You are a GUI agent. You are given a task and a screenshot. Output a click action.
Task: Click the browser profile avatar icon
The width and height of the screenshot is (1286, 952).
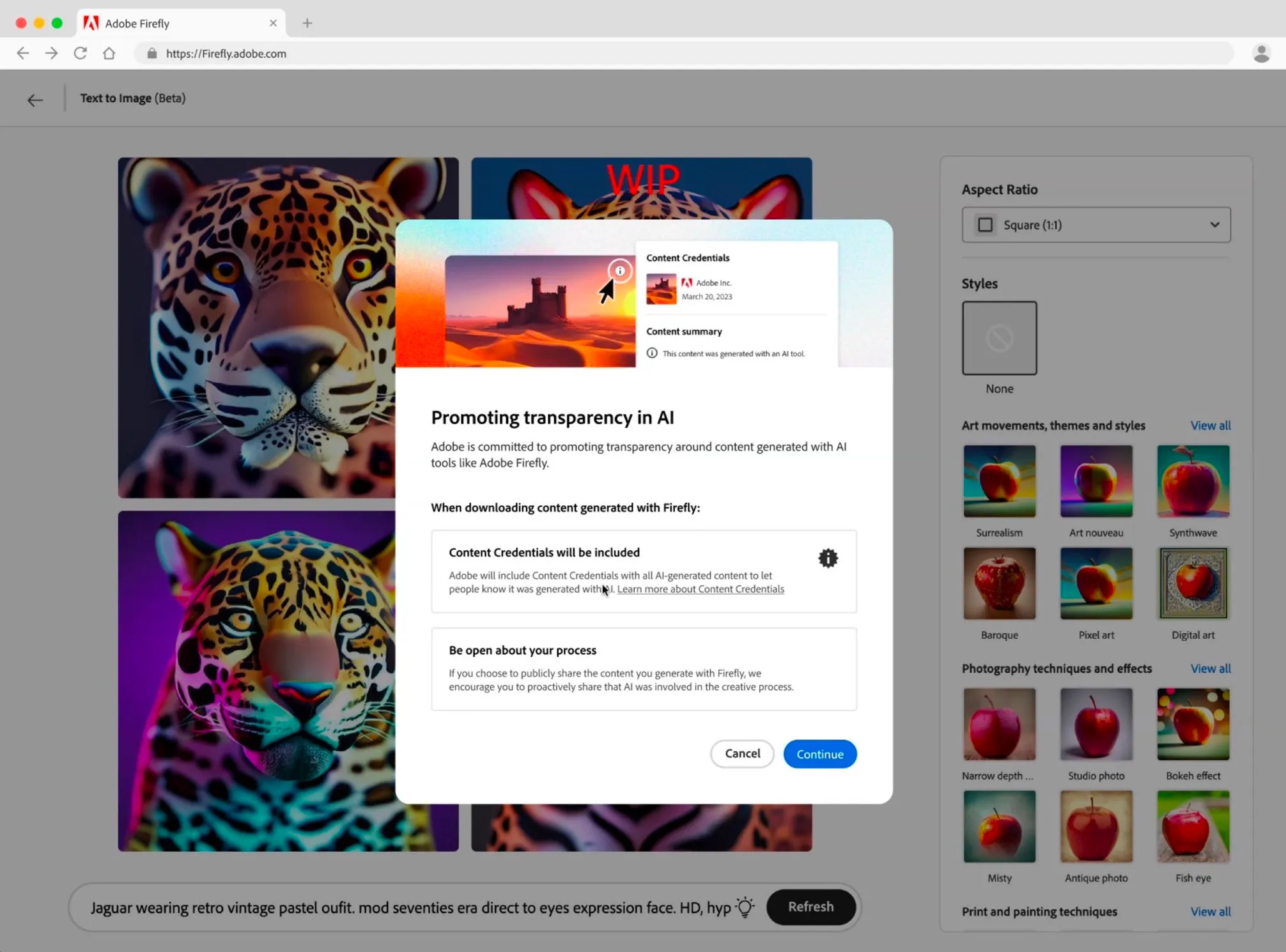pos(1260,53)
